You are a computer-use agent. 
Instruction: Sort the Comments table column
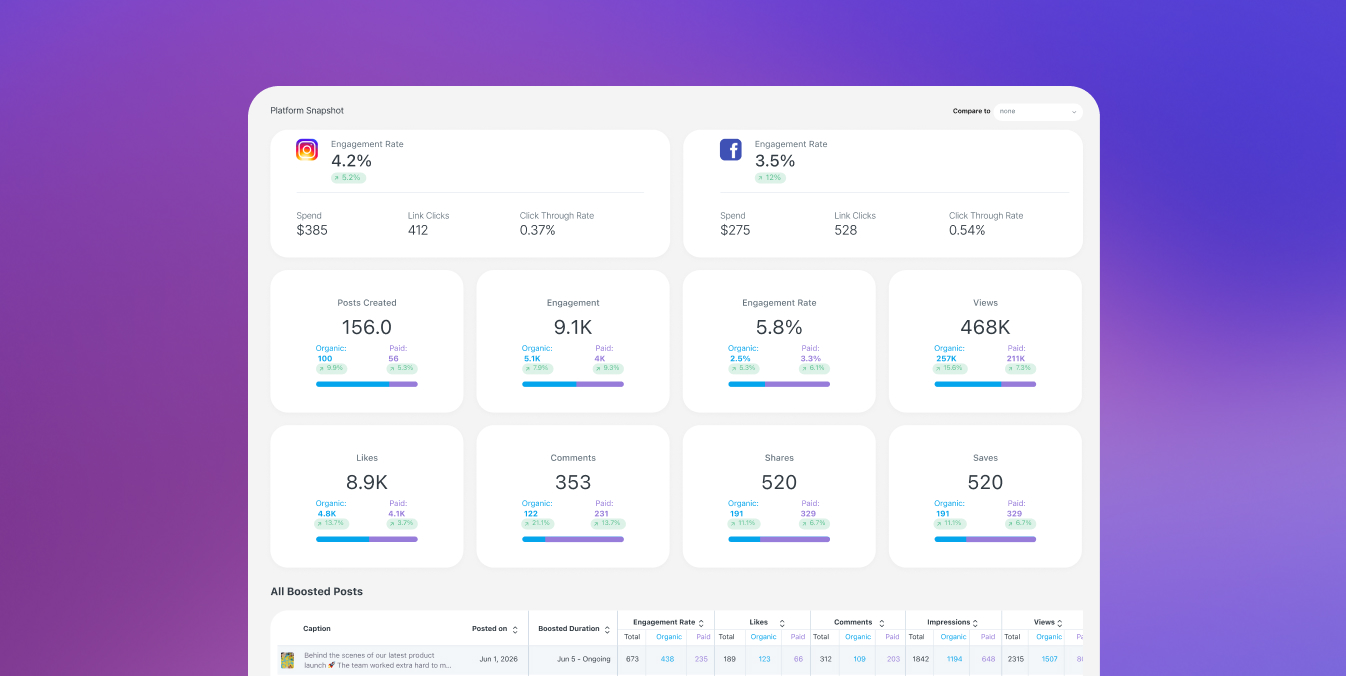pyautogui.click(x=881, y=622)
